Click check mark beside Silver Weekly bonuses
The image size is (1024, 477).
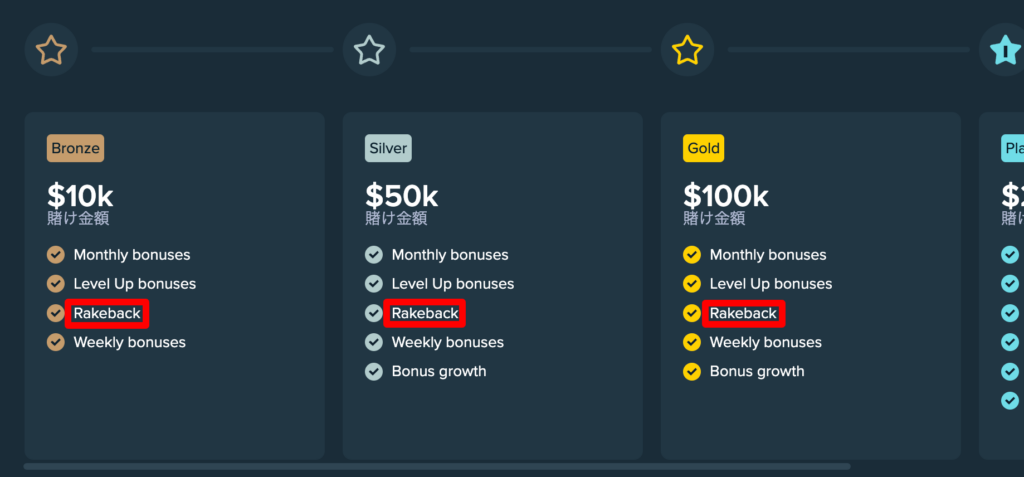374,342
